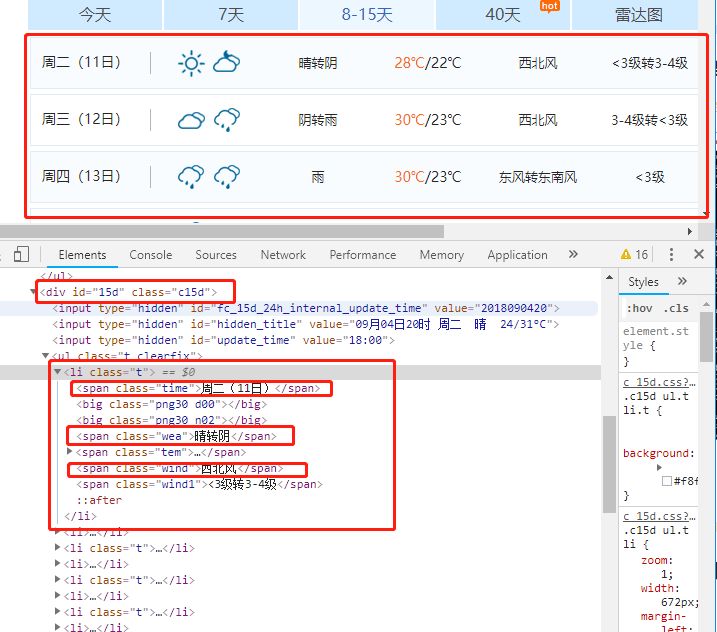This screenshot has height=632, width=717.
Task: Switch to the Console tab
Action: [150, 255]
